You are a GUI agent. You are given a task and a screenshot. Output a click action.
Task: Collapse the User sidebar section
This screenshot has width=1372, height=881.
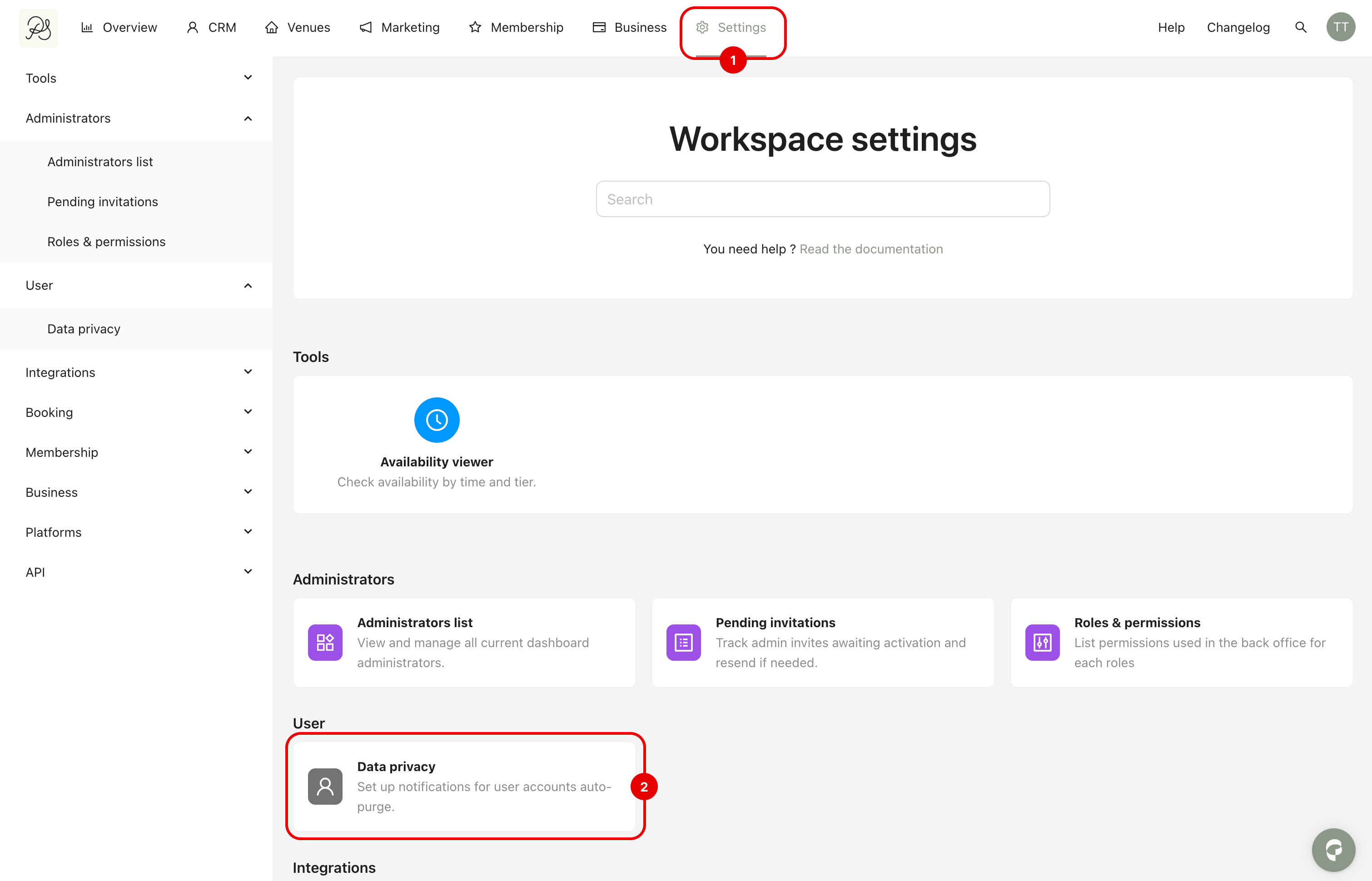tap(248, 286)
